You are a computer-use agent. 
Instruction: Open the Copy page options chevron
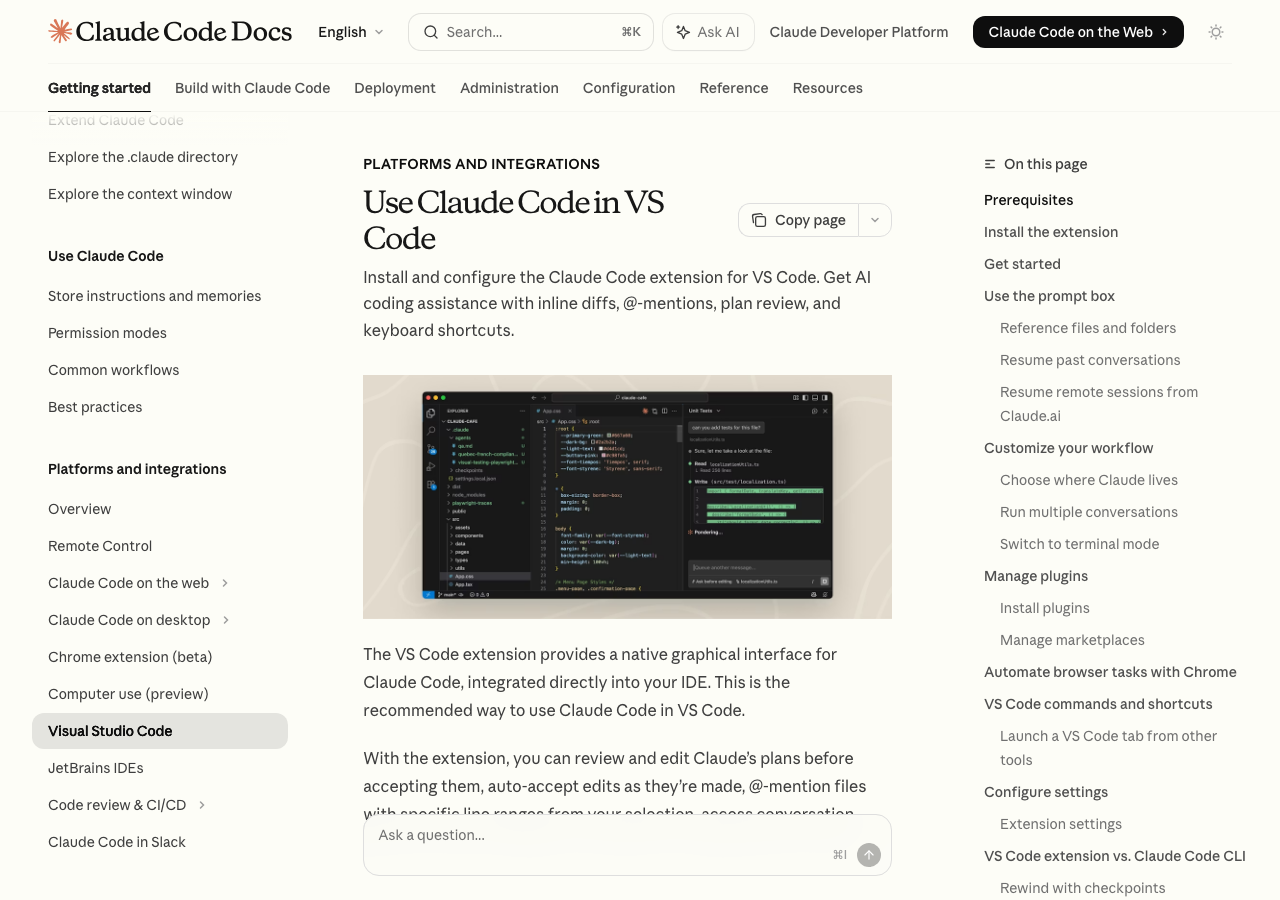point(875,220)
